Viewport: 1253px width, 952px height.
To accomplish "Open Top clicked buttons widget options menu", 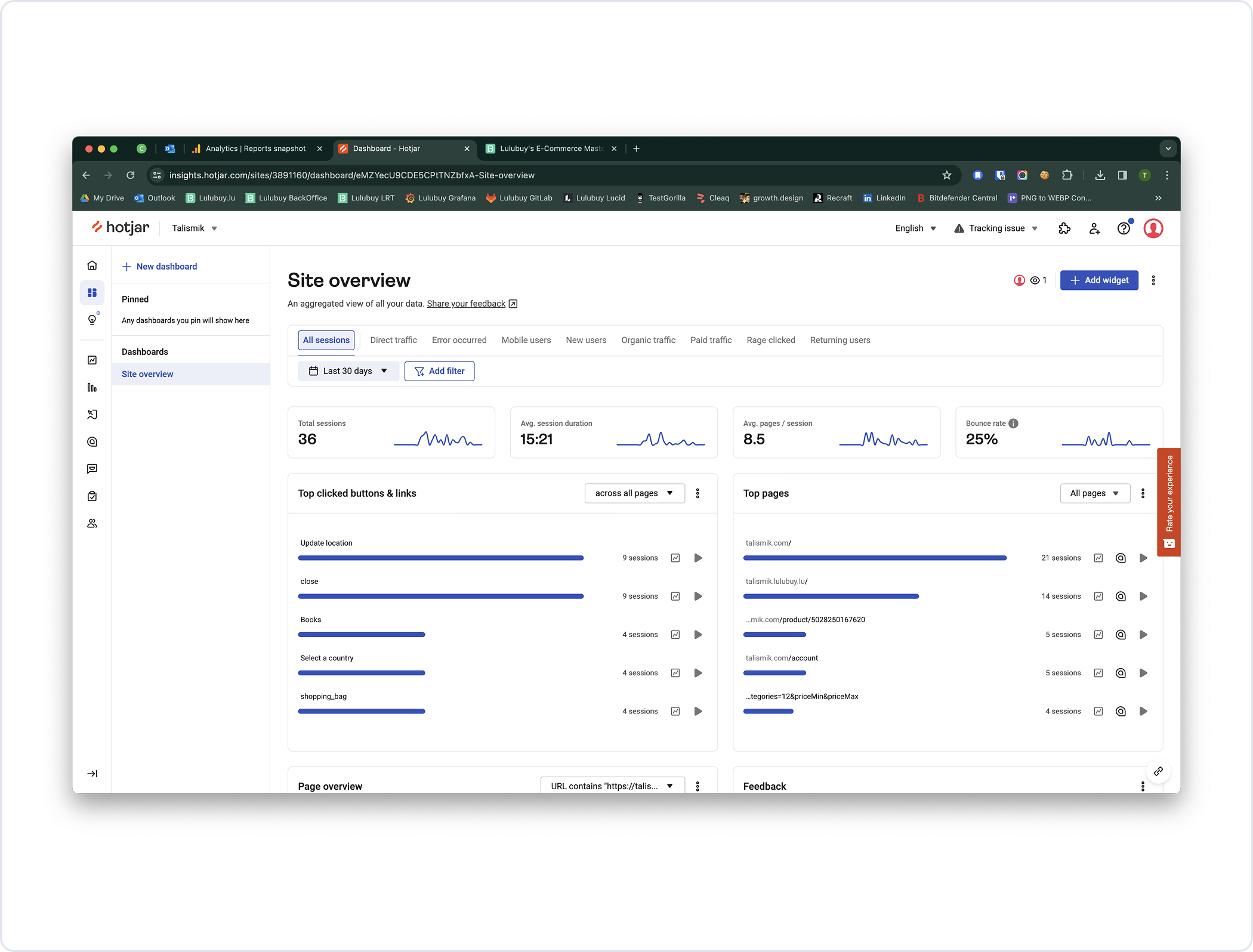I will (698, 493).
